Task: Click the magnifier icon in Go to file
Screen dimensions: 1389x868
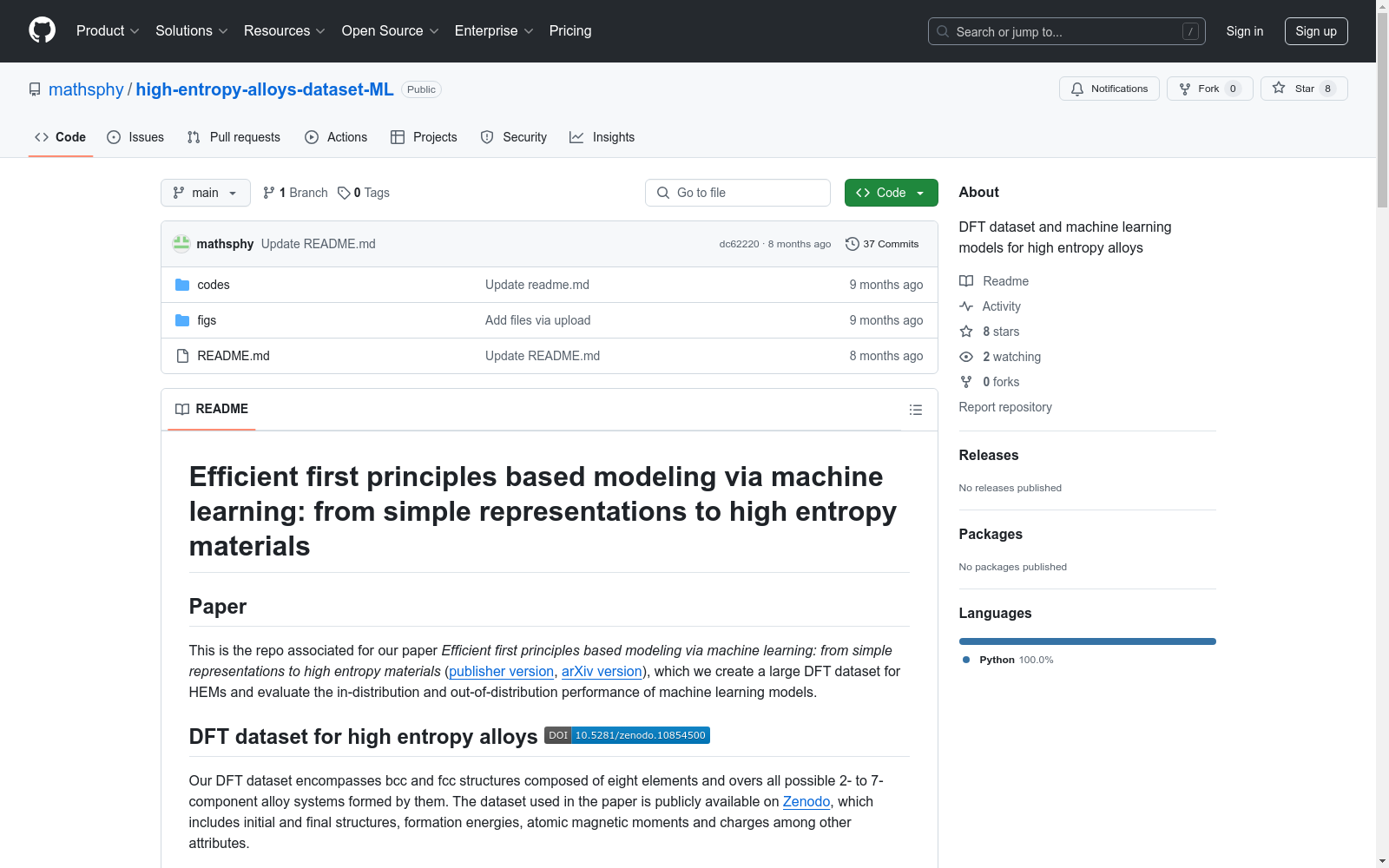Action: click(x=663, y=193)
